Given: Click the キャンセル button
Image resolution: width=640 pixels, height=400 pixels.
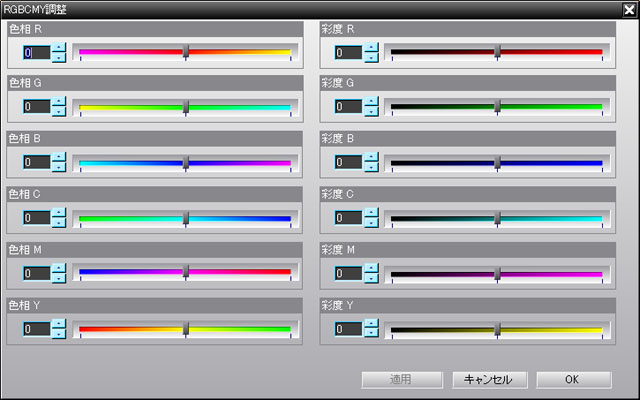Looking at the screenshot, I should click(x=489, y=380).
